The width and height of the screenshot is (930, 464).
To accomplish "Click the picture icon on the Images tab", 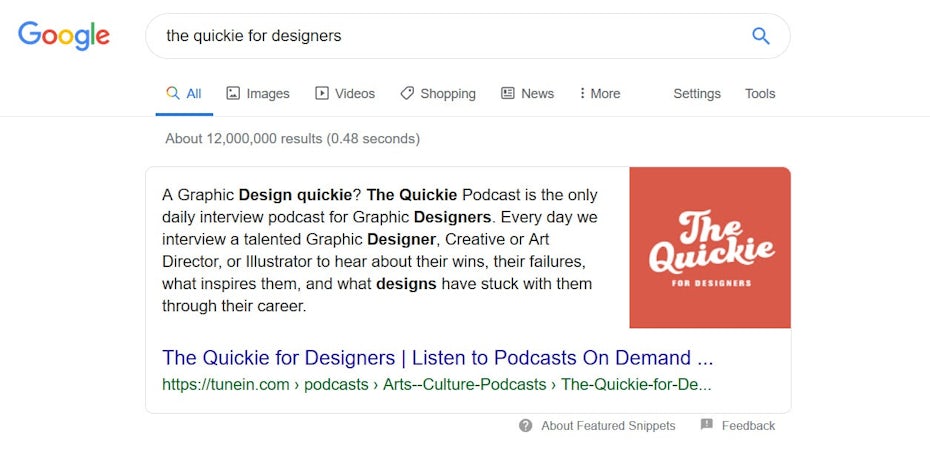I will pos(233,93).
